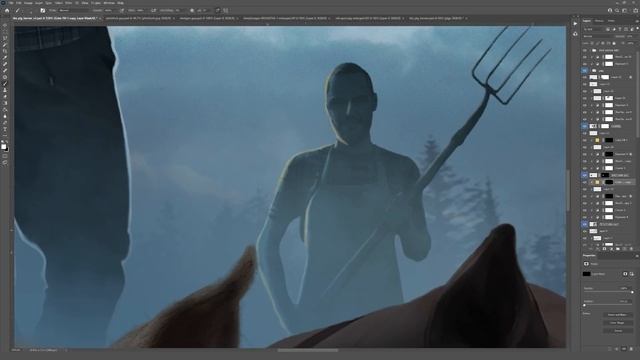Click the foreground color swatch in toolbar

(x=3, y=146)
